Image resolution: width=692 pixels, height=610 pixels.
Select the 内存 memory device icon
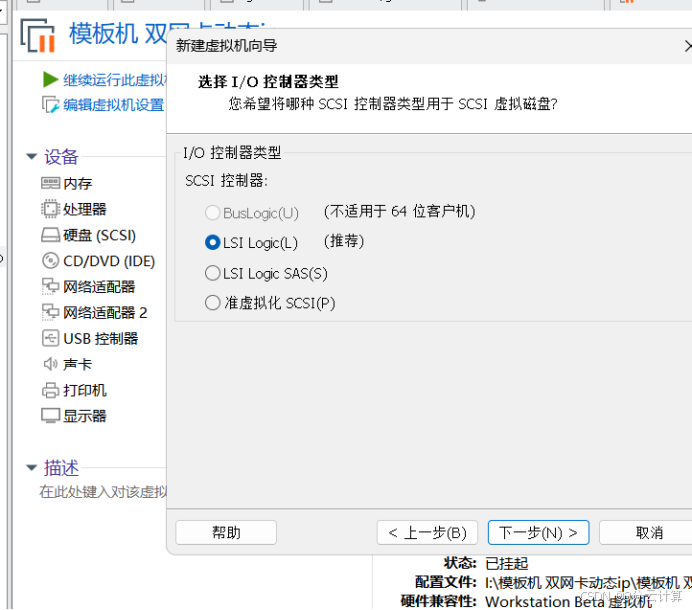tap(50, 183)
